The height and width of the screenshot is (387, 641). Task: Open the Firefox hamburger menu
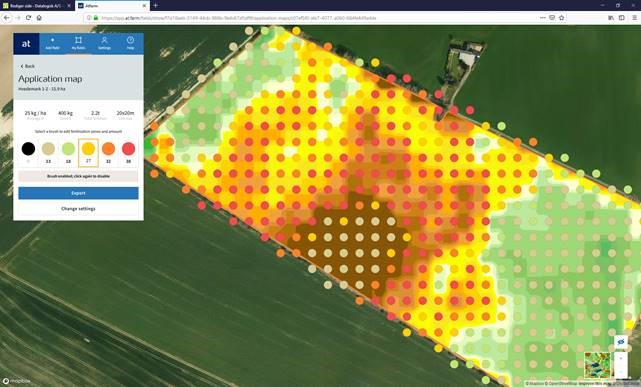click(x=634, y=18)
